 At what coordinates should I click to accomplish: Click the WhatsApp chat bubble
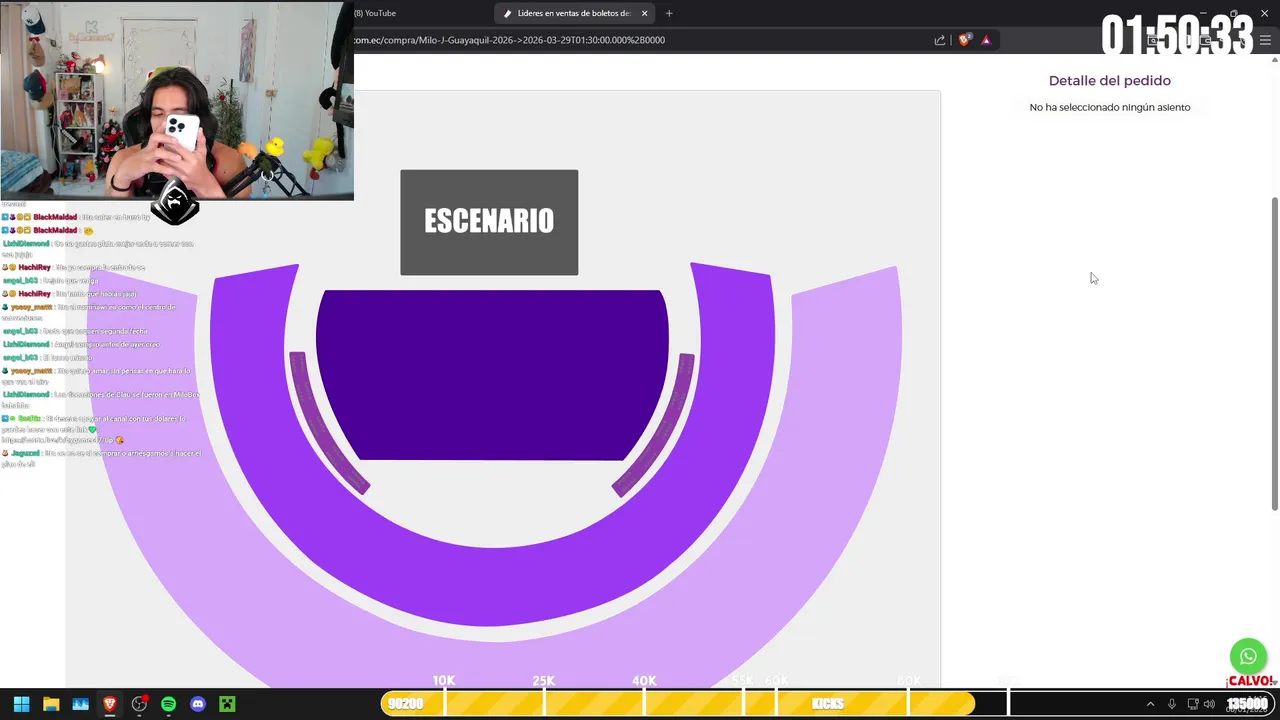click(x=1248, y=657)
